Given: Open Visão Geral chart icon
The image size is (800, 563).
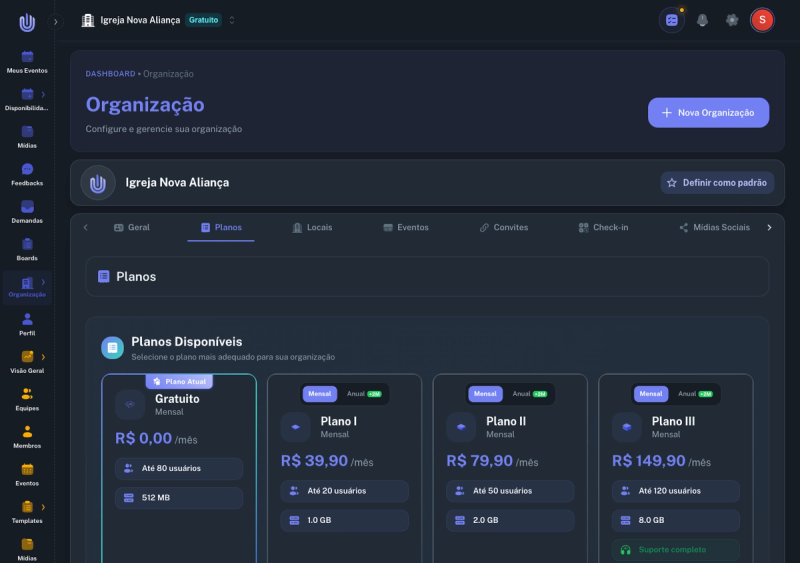Looking at the screenshot, I should [27, 357].
